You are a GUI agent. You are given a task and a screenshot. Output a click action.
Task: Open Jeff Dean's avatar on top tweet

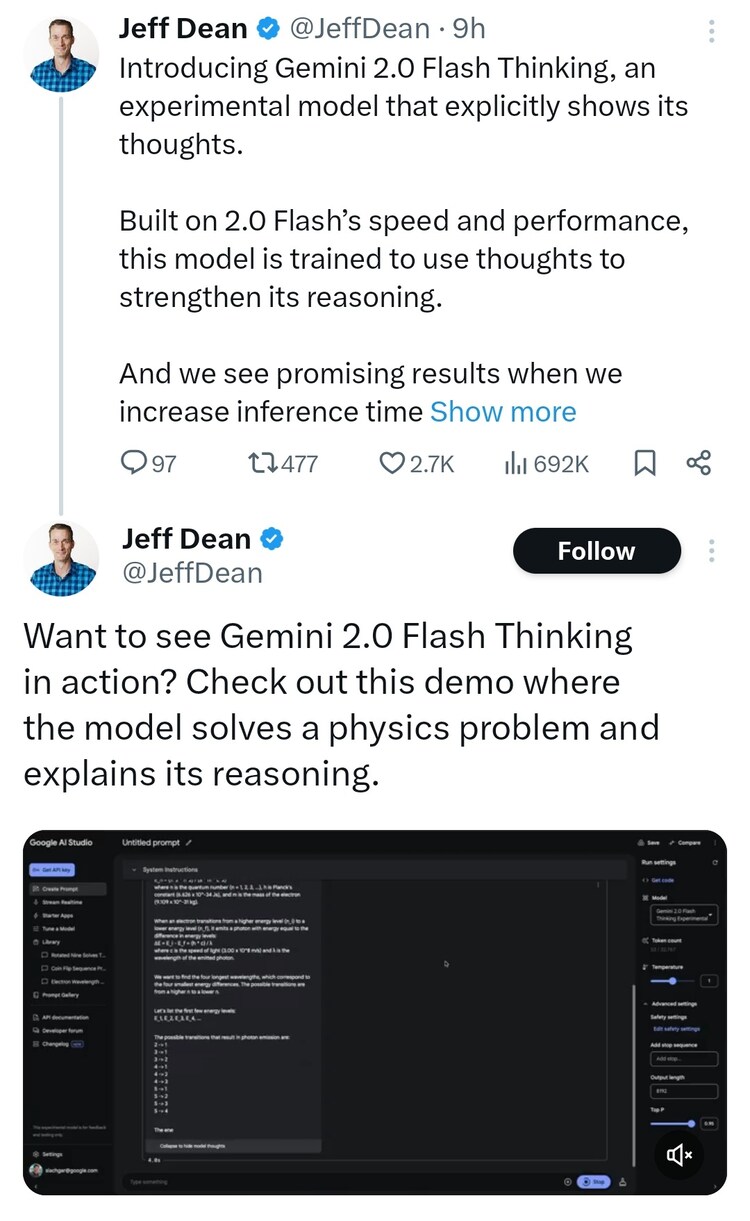pyautogui.click(x=60, y=55)
